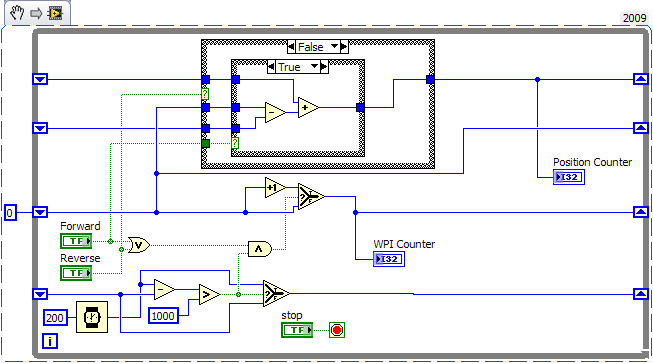
Task: Click the outer case selector question-mark terminal
Action: pos(205,94)
